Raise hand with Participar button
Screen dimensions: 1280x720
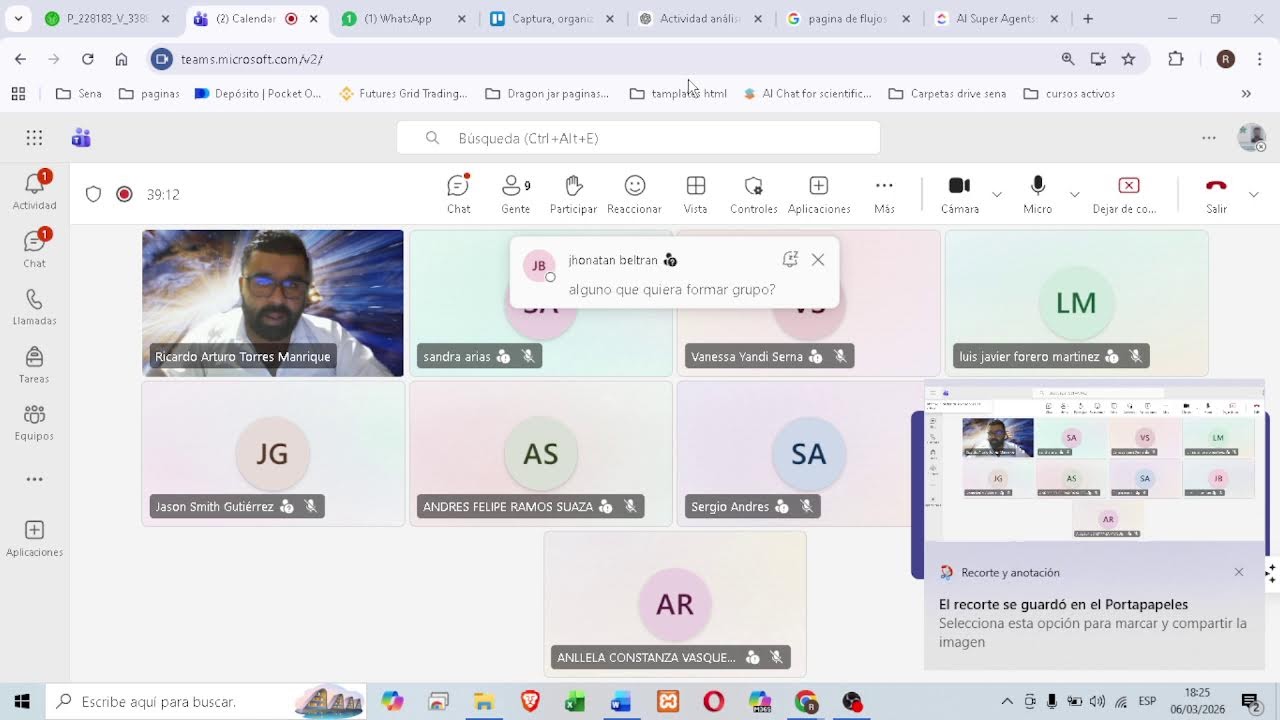click(x=573, y=194)
